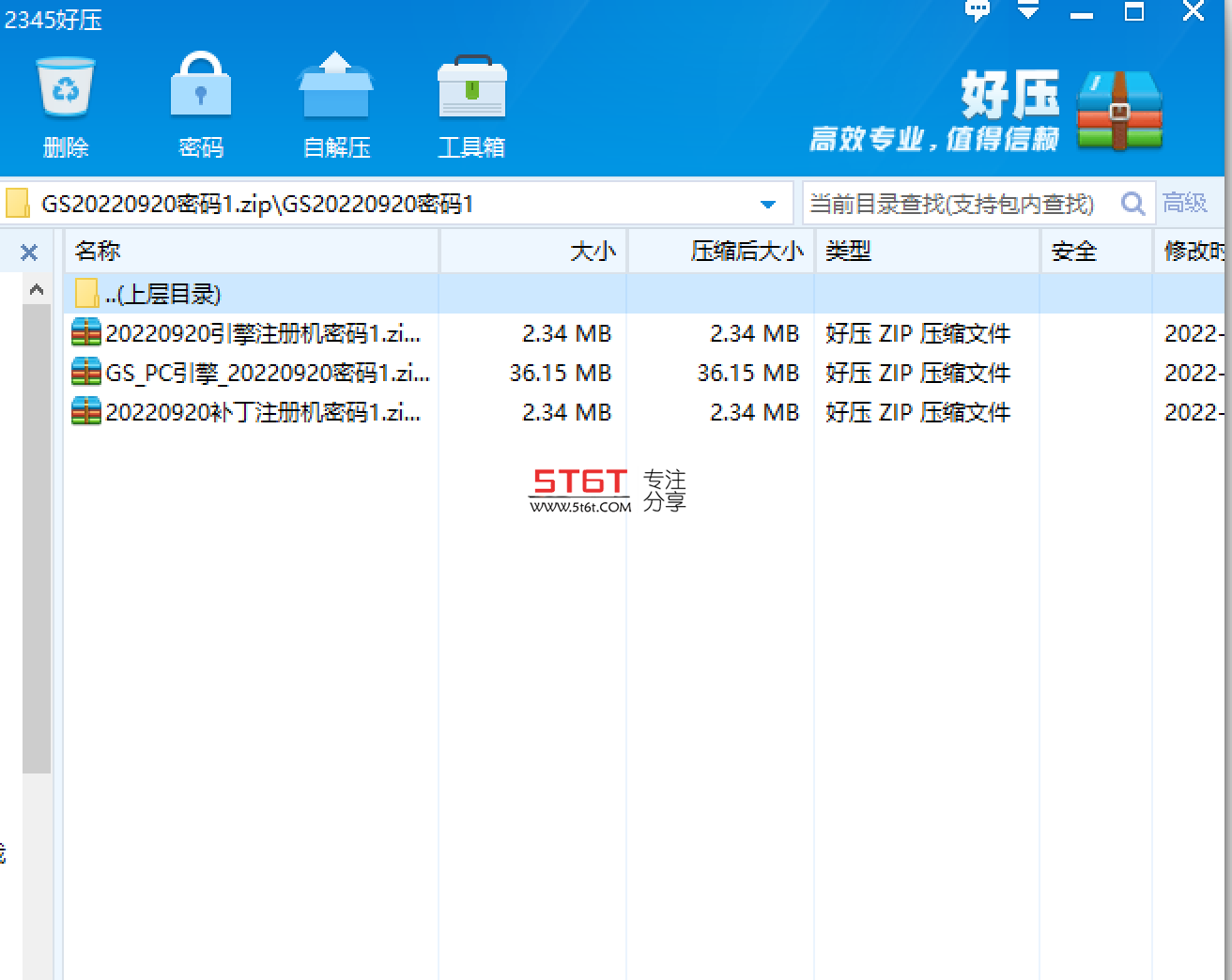
Task: Maximize the 2345好压 window
Action: tap(1134, 11)
